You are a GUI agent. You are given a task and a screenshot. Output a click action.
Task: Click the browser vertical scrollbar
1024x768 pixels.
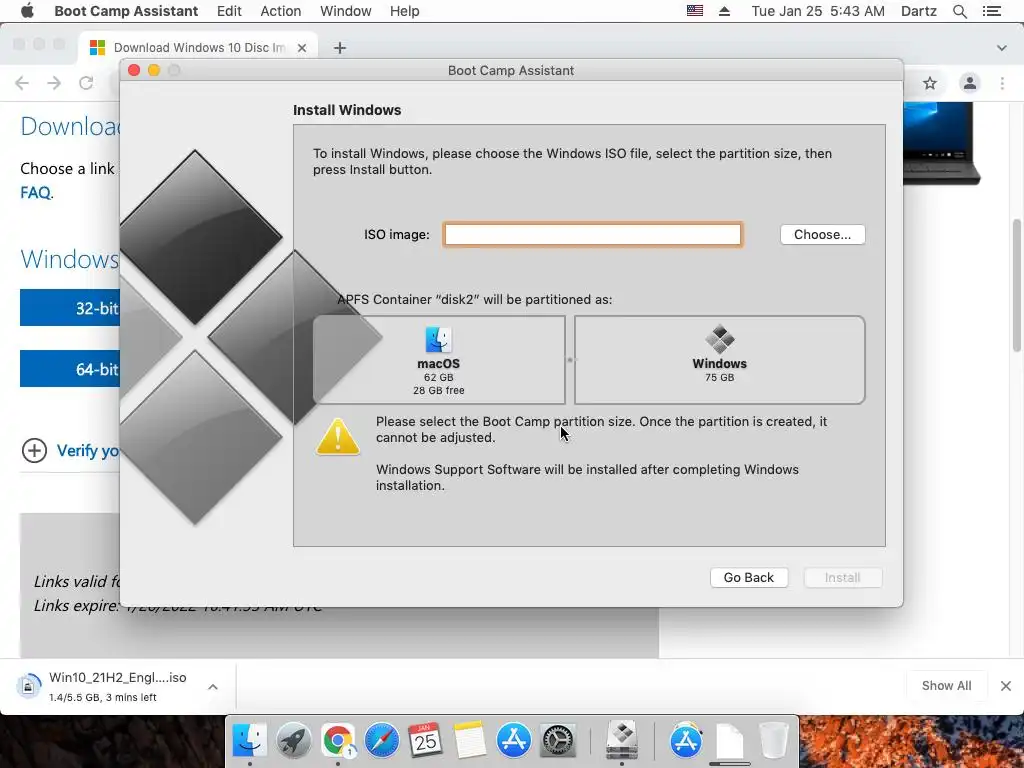coord(1017,286)
